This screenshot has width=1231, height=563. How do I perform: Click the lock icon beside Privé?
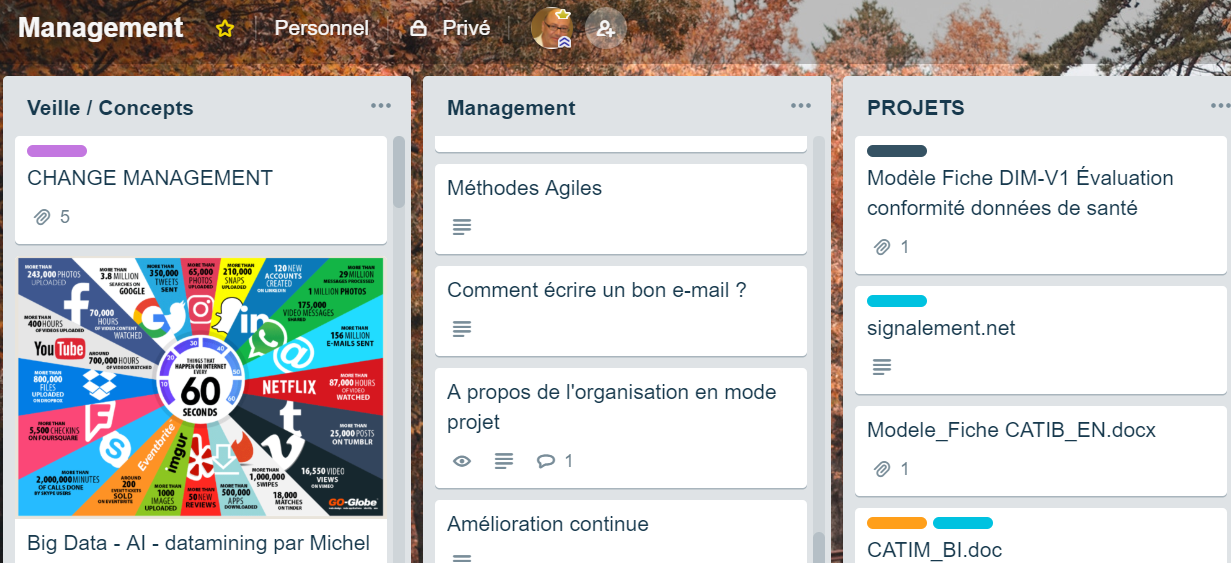click(419, 29)
